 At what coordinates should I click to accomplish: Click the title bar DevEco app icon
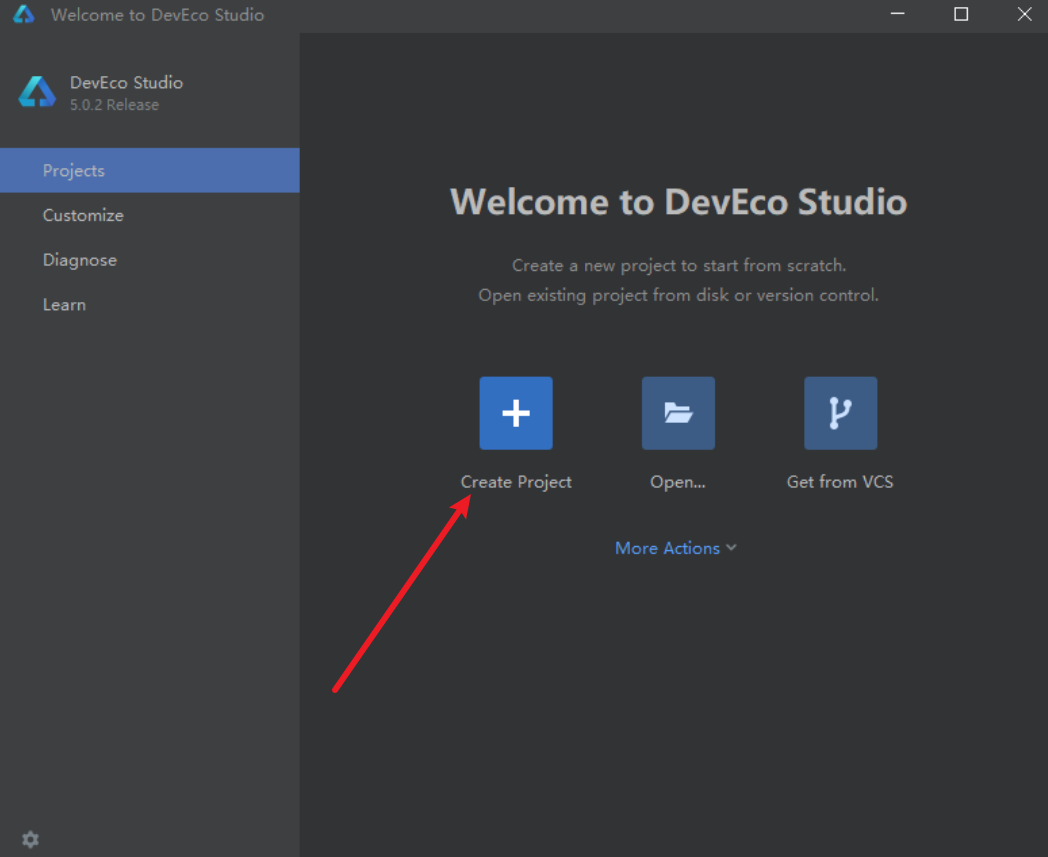point(23,14)
